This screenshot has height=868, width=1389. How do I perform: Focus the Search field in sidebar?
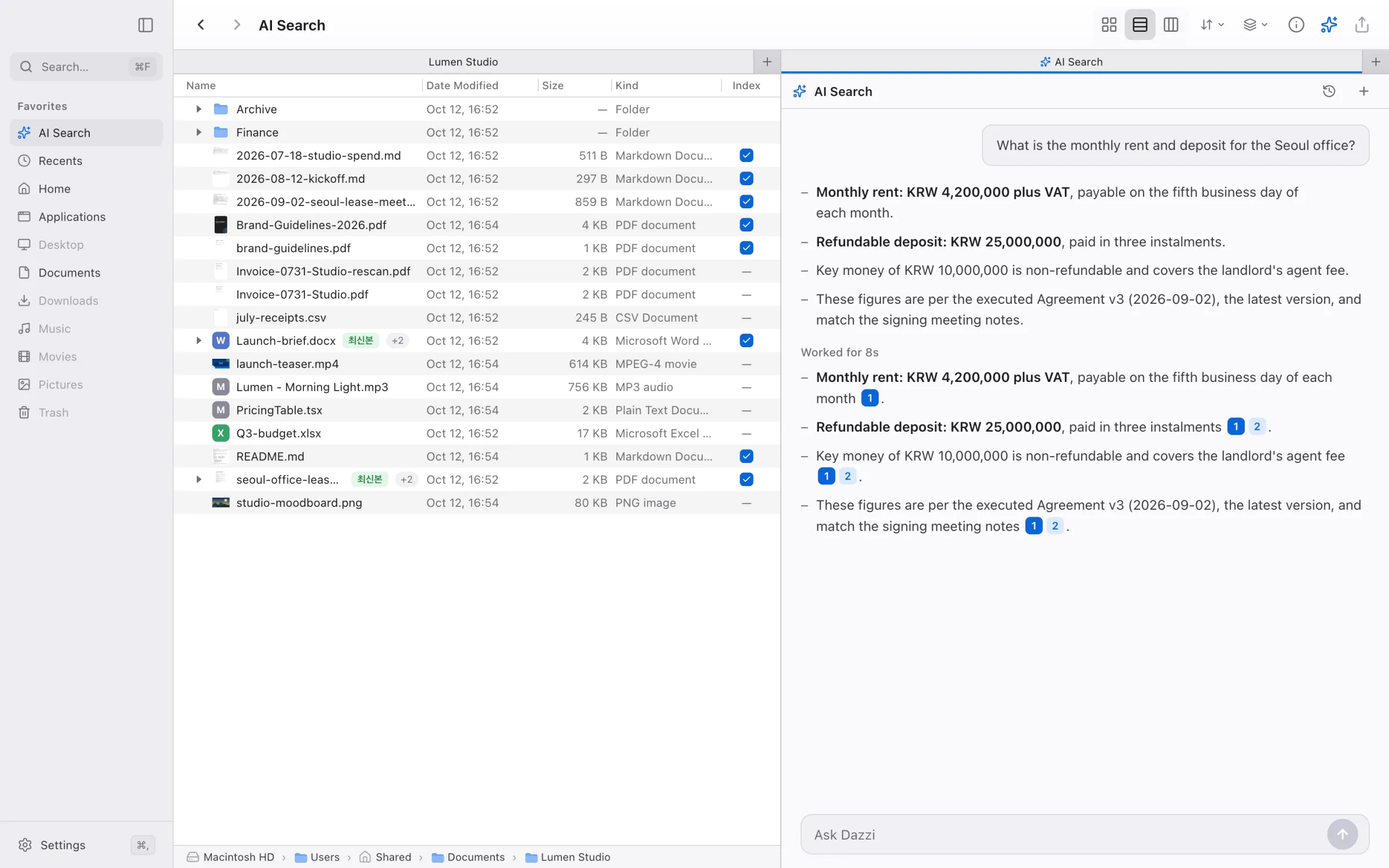86,67
